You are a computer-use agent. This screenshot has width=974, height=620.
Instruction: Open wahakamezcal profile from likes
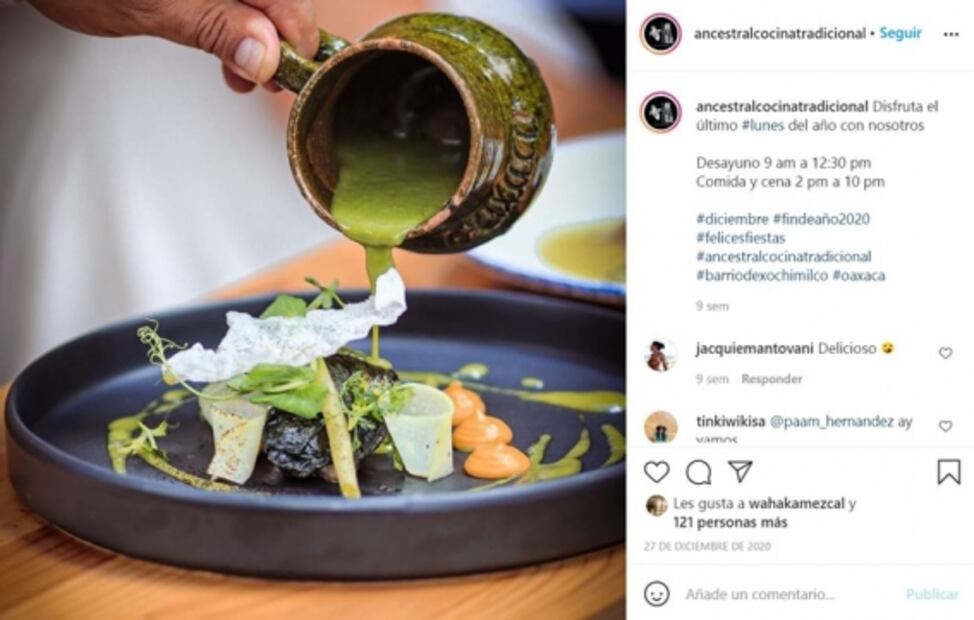(796, 503)
